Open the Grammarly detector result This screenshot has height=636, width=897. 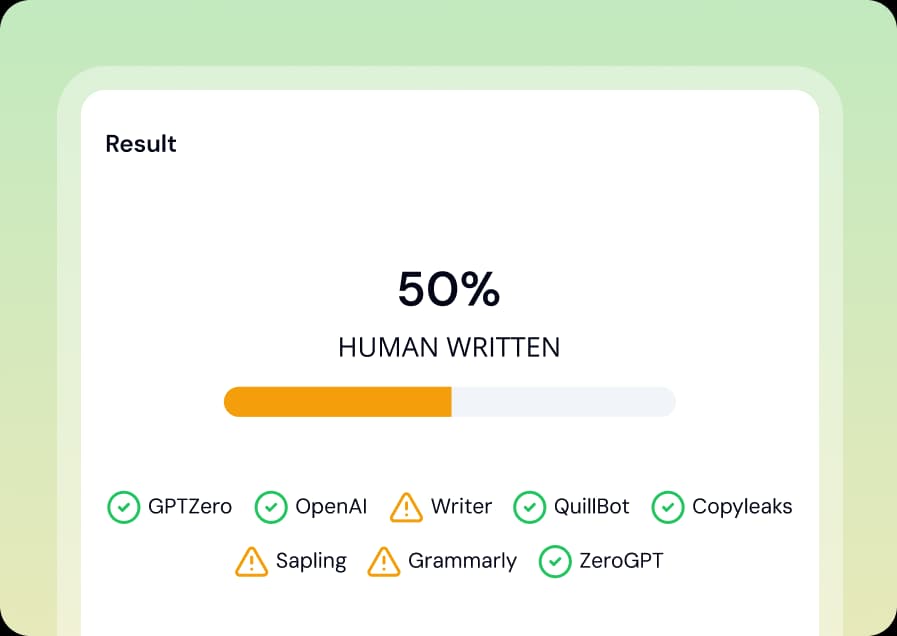pyautogui.click(x=462, y=561)
